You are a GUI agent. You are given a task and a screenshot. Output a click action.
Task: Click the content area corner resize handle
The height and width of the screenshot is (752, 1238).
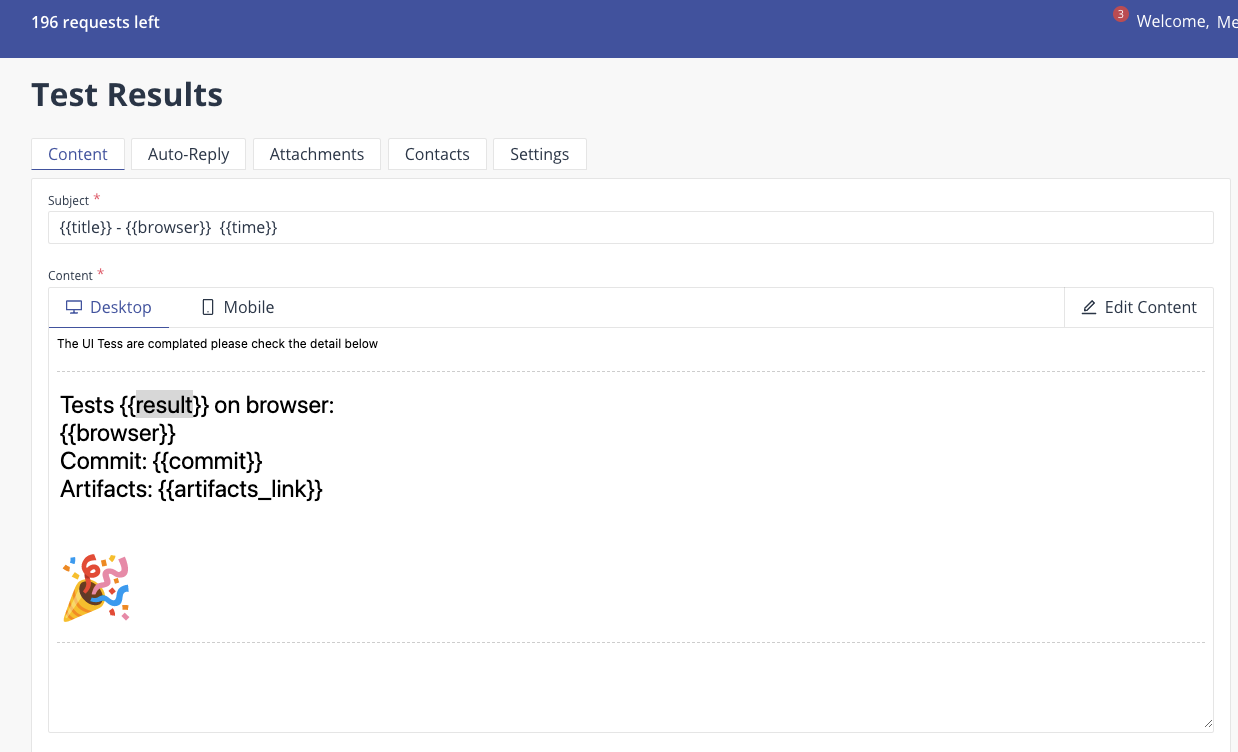1208,723
